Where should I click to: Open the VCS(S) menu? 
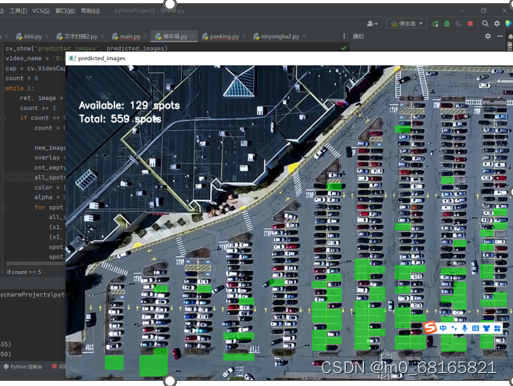pyautogui.click(x=41, y=11)
